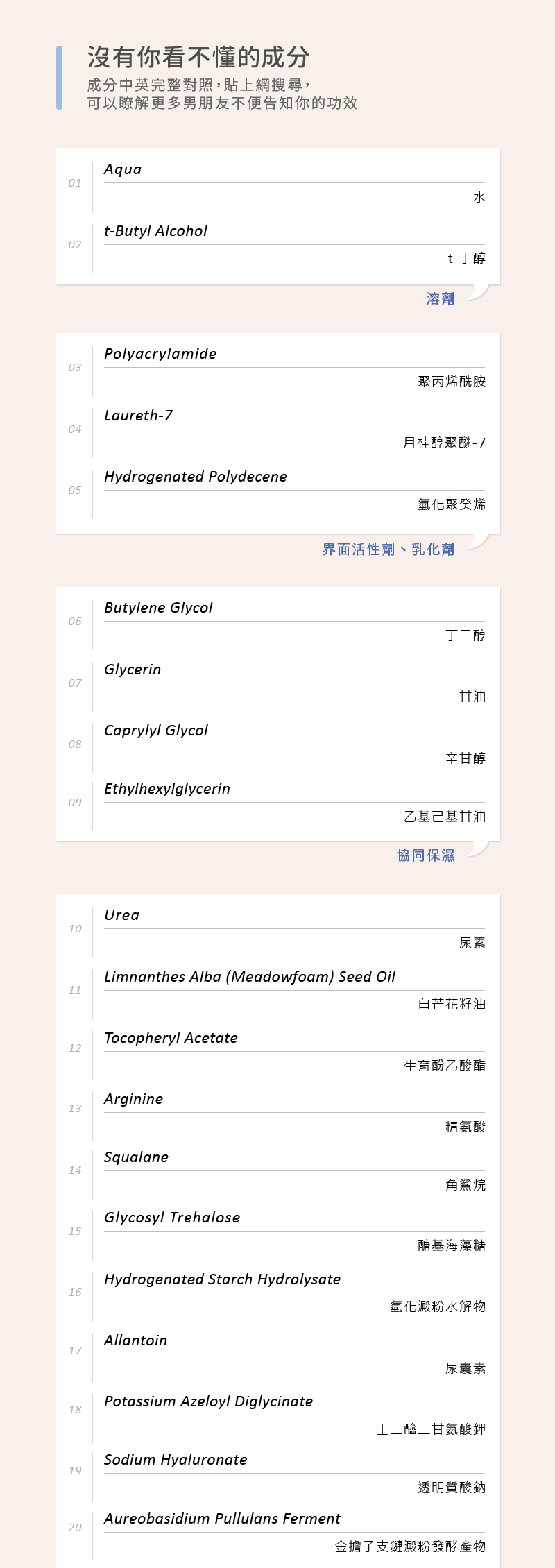
Task: Click the 溶劑 category label
Action: coord(440,299)
